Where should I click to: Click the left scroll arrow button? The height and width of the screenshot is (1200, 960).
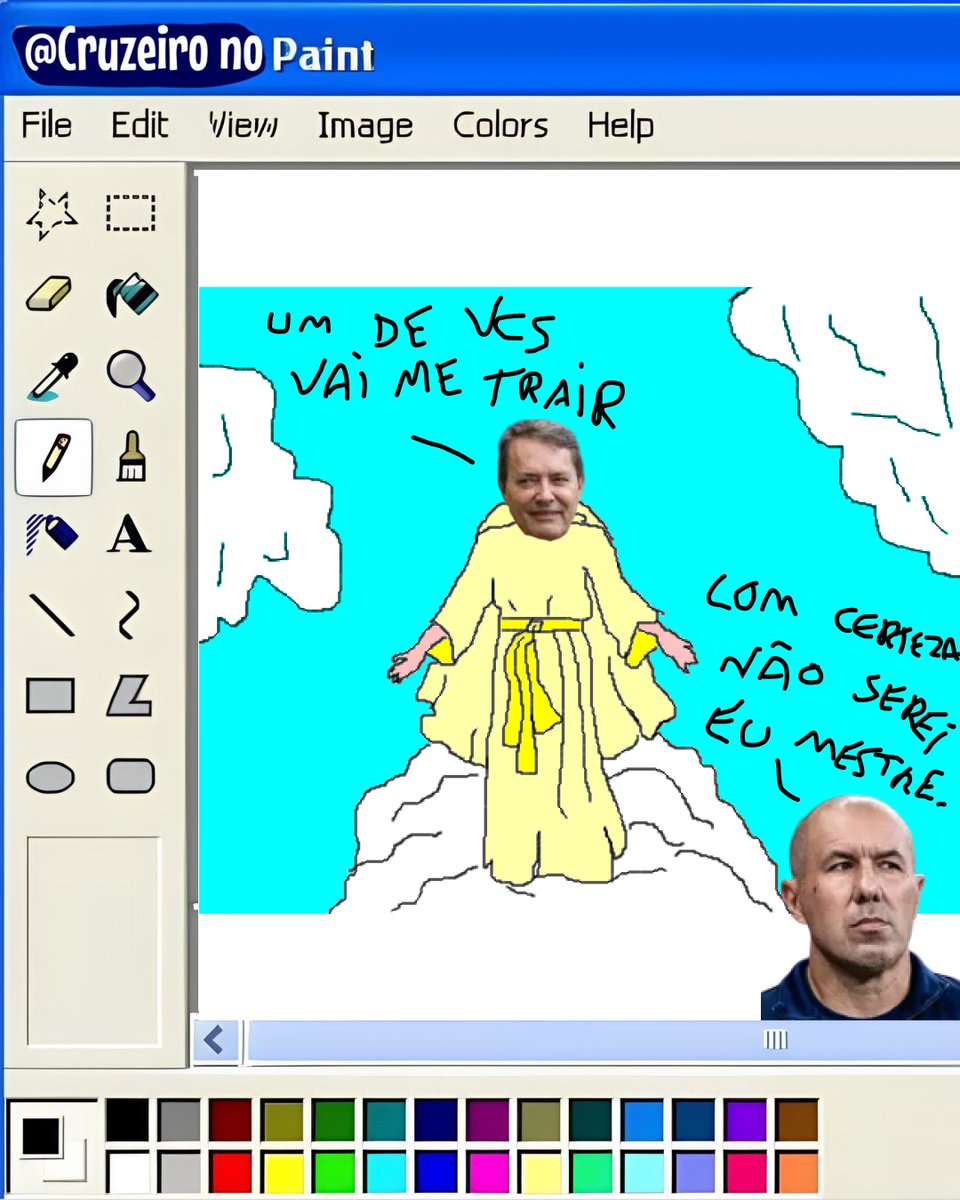[x=211, y=1040]
